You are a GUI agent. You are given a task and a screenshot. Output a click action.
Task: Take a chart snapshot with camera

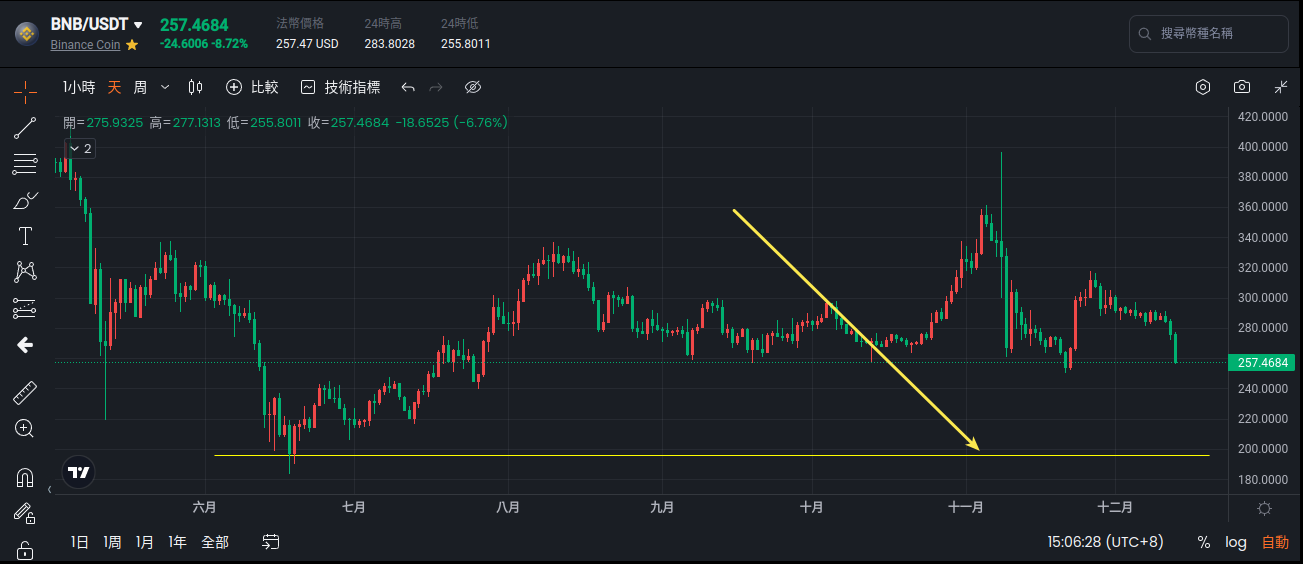pyautogui.click(x=1242, y=87)
